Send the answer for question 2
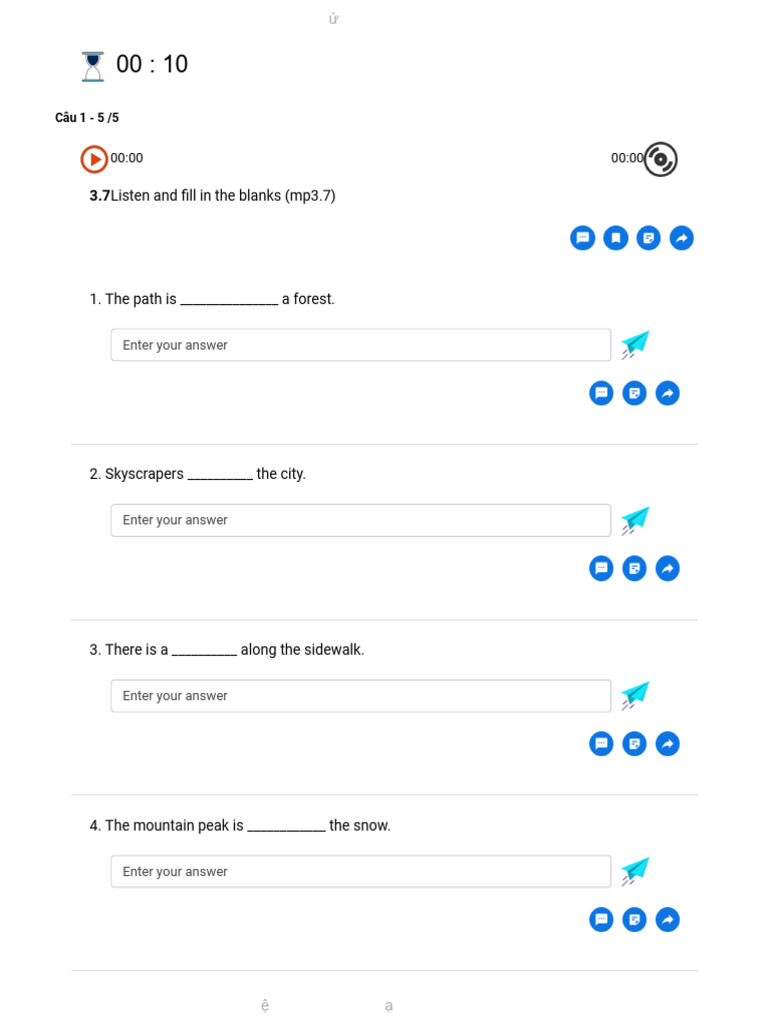 (635, 520)
